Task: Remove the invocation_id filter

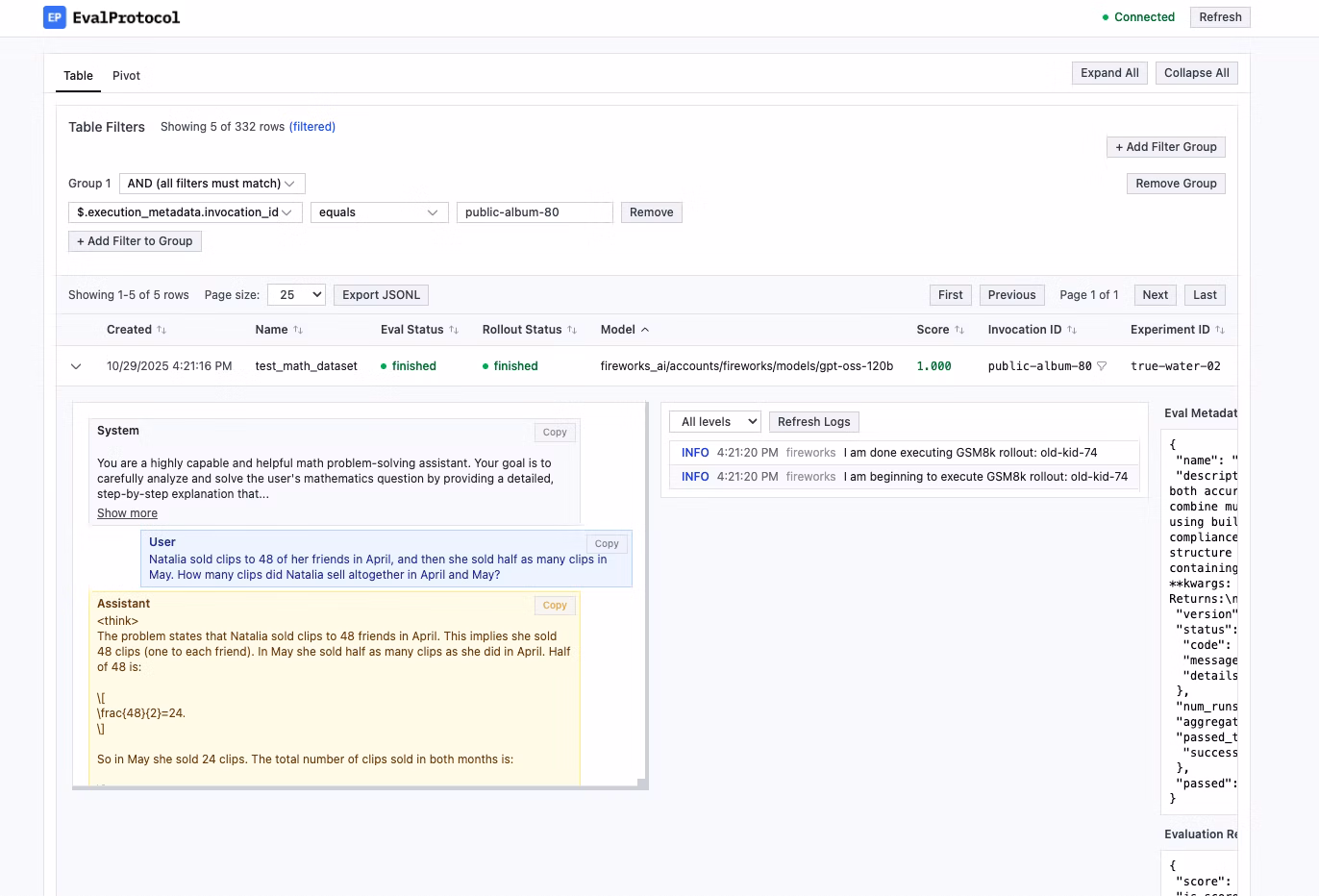Action: [652, 212]
